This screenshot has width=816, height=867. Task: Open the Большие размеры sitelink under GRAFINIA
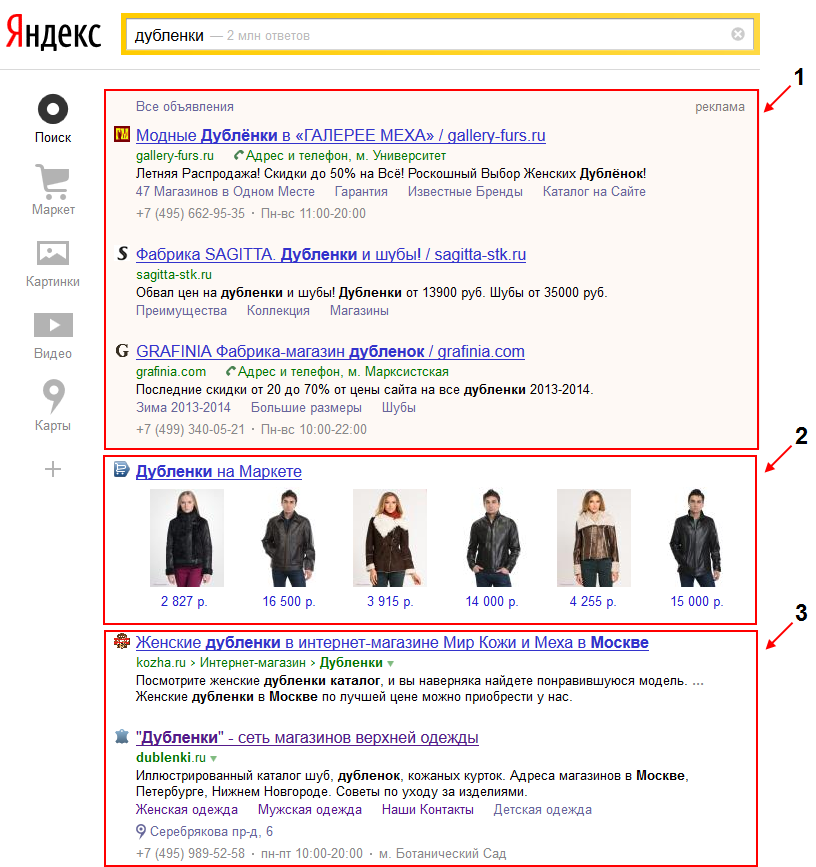(x=306, y=408)
